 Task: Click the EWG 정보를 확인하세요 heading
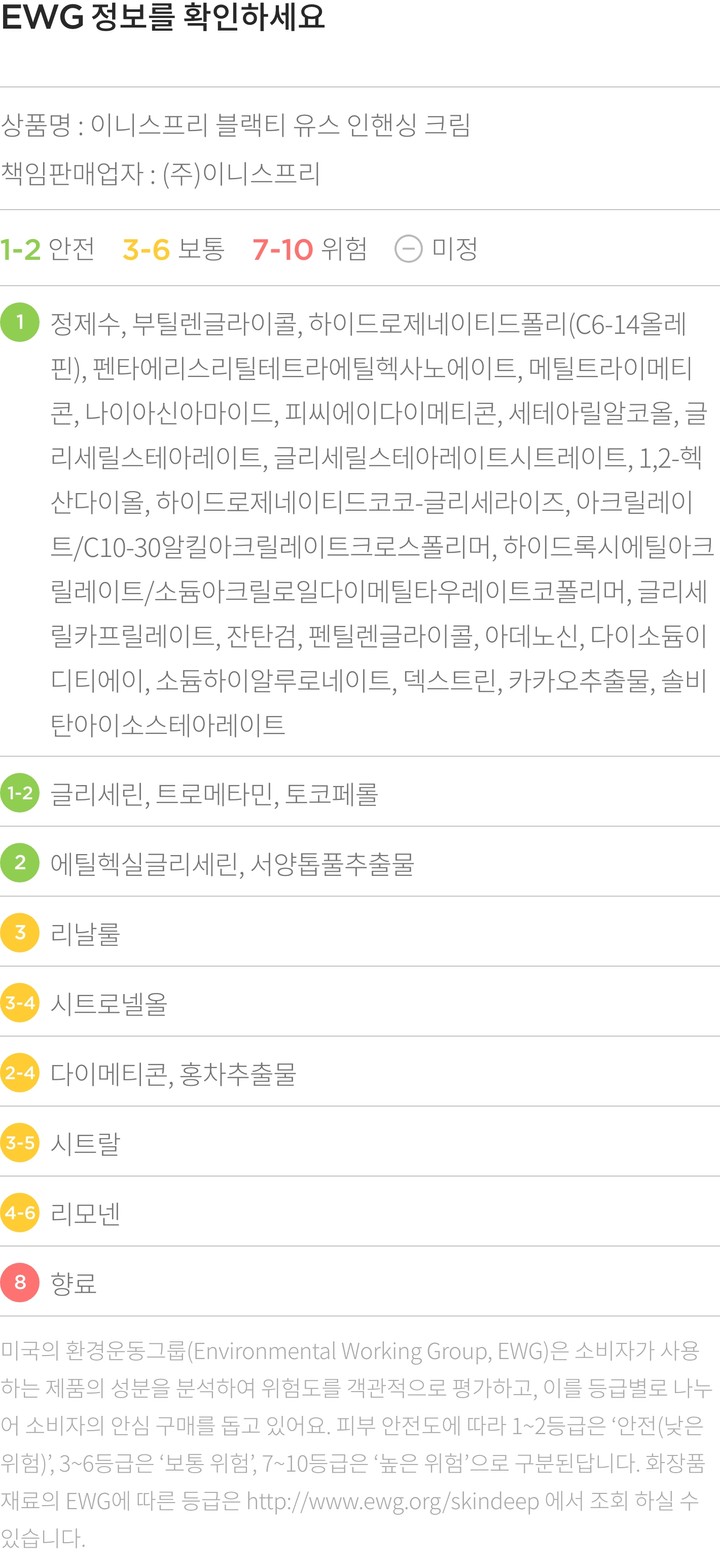163,19
